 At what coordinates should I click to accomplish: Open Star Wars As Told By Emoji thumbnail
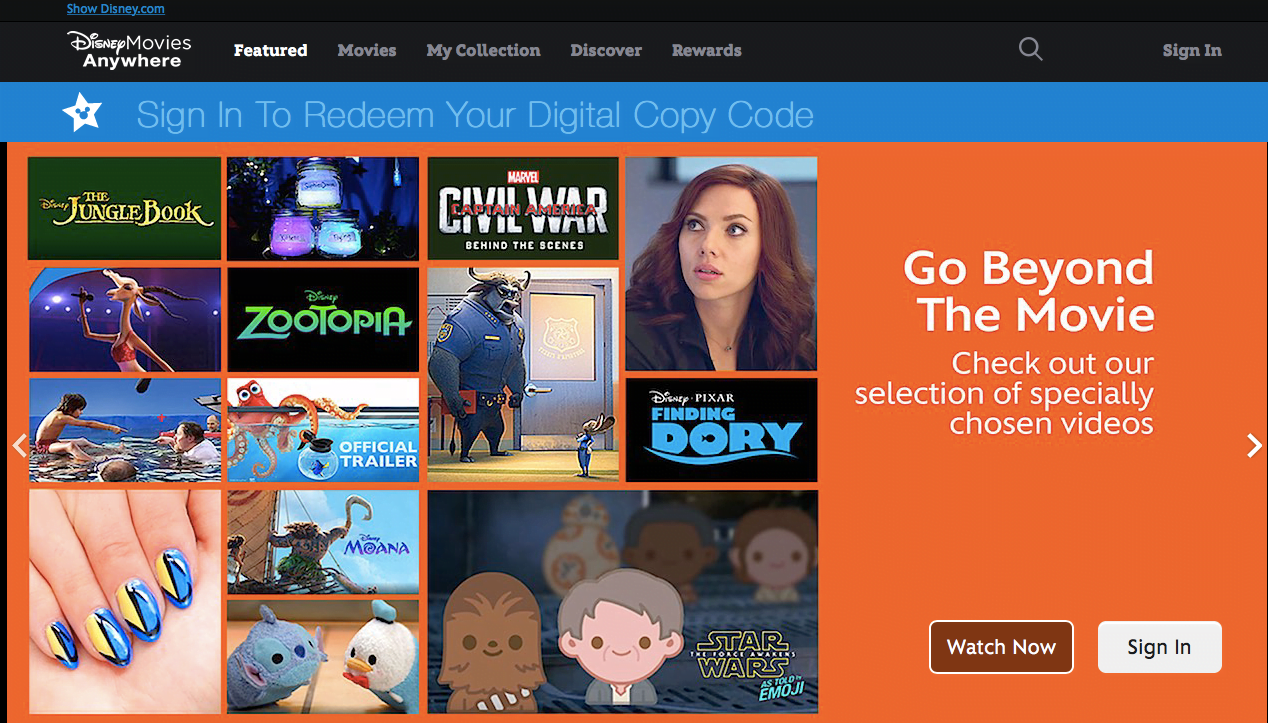coord(622,601)
